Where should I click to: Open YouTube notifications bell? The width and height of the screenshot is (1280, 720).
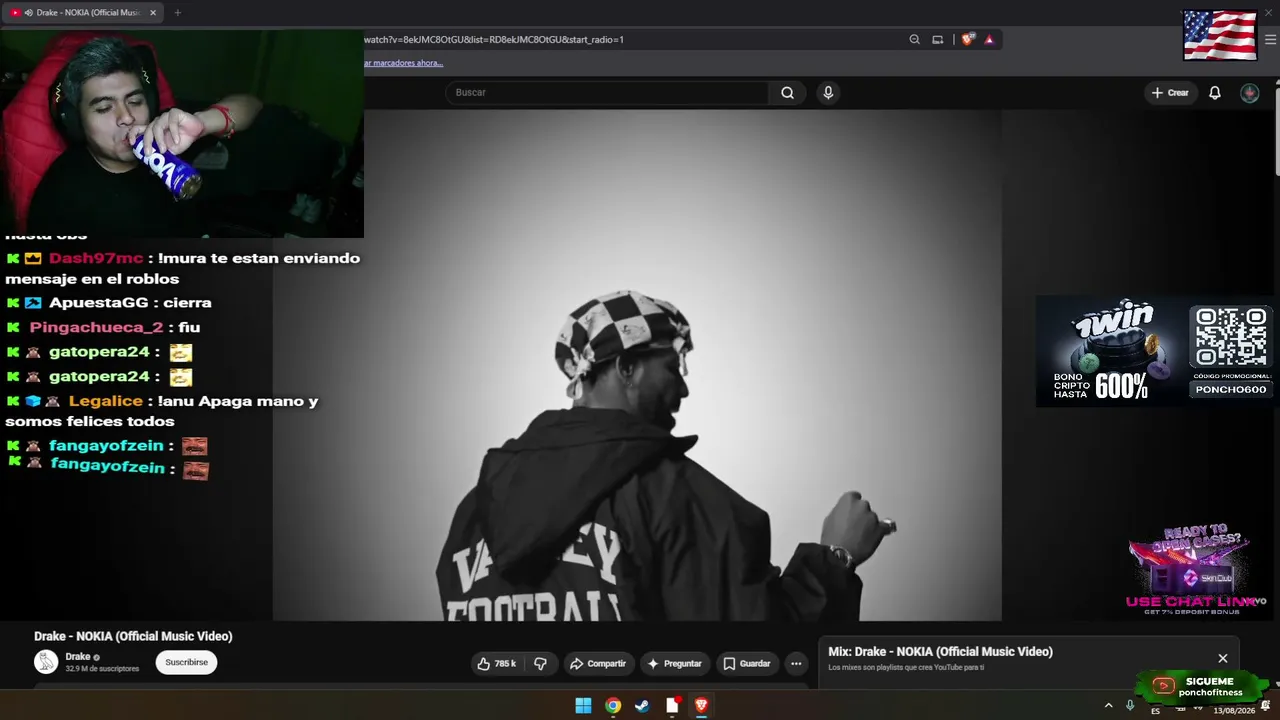(1215, 93)
